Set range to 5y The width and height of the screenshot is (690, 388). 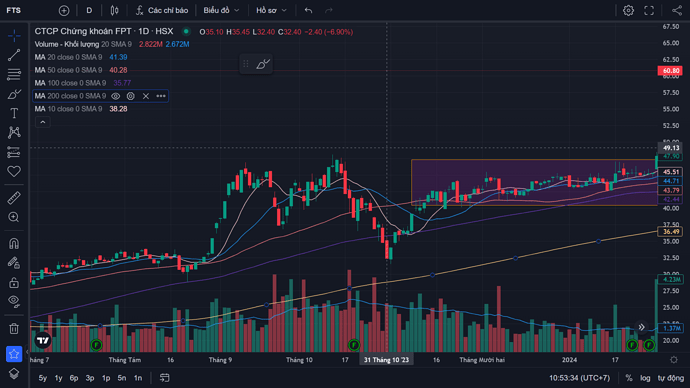(43, 378)
